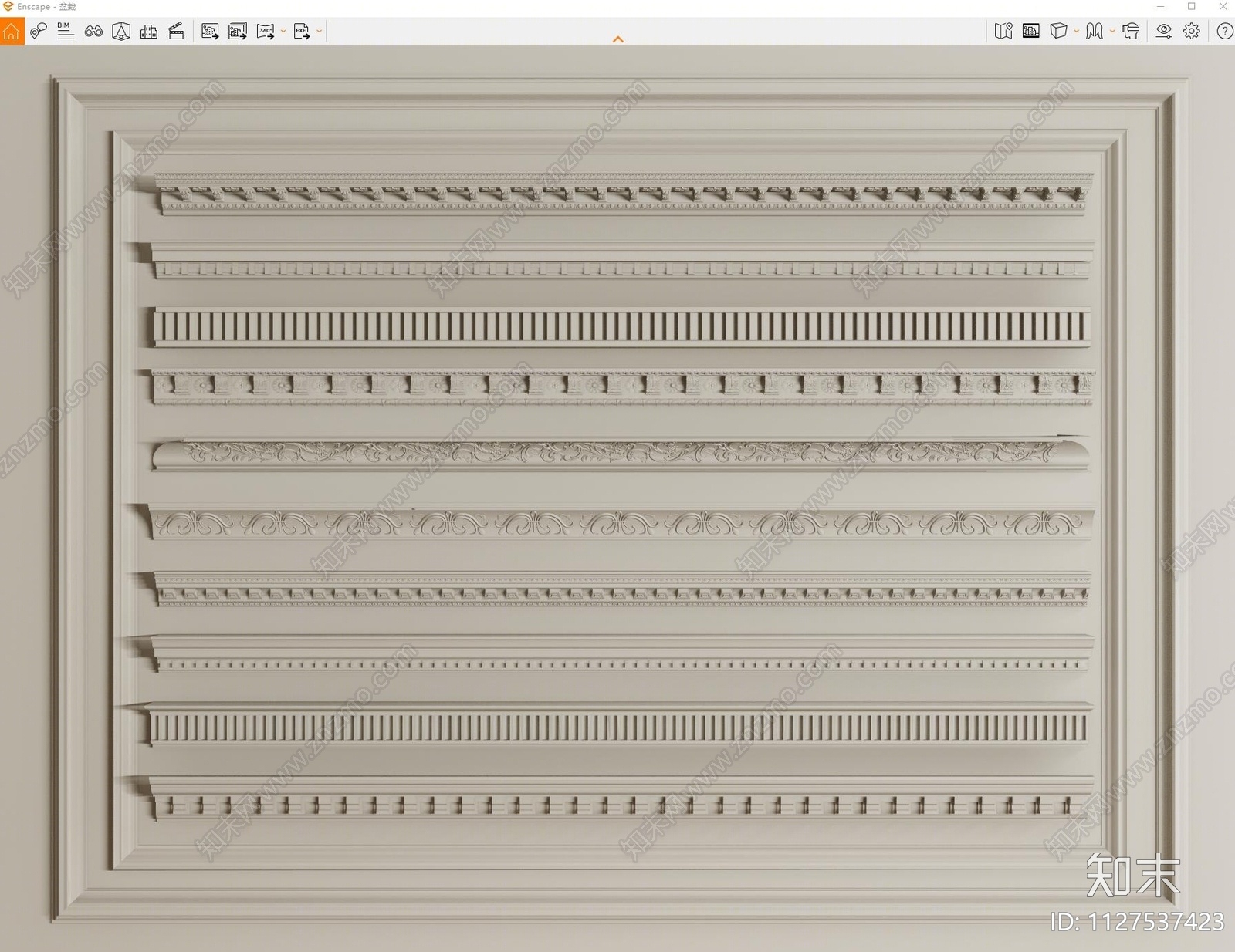Click the EXE standalone export icon

[302, 31]
